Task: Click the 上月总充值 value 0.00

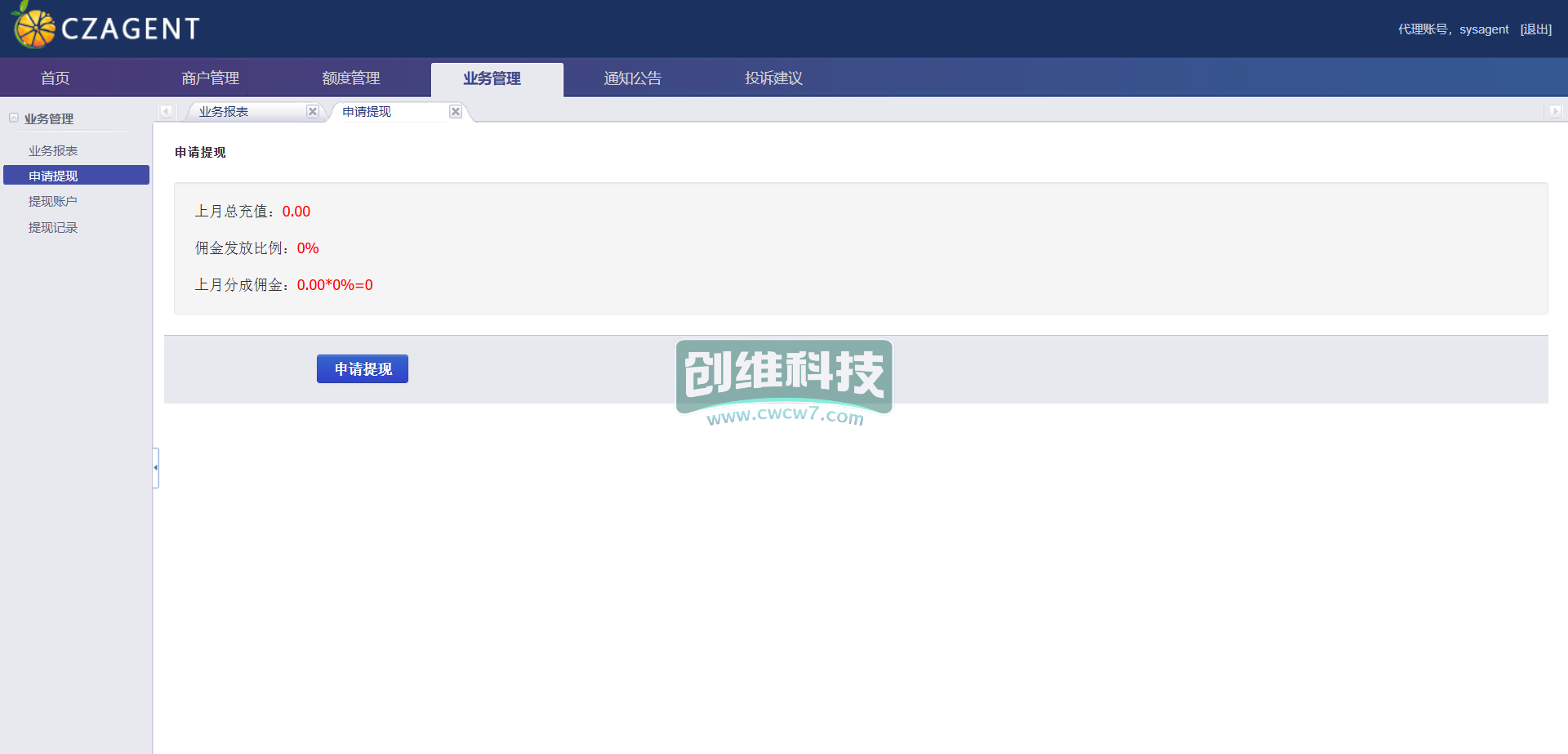Action: coord(296,212)
